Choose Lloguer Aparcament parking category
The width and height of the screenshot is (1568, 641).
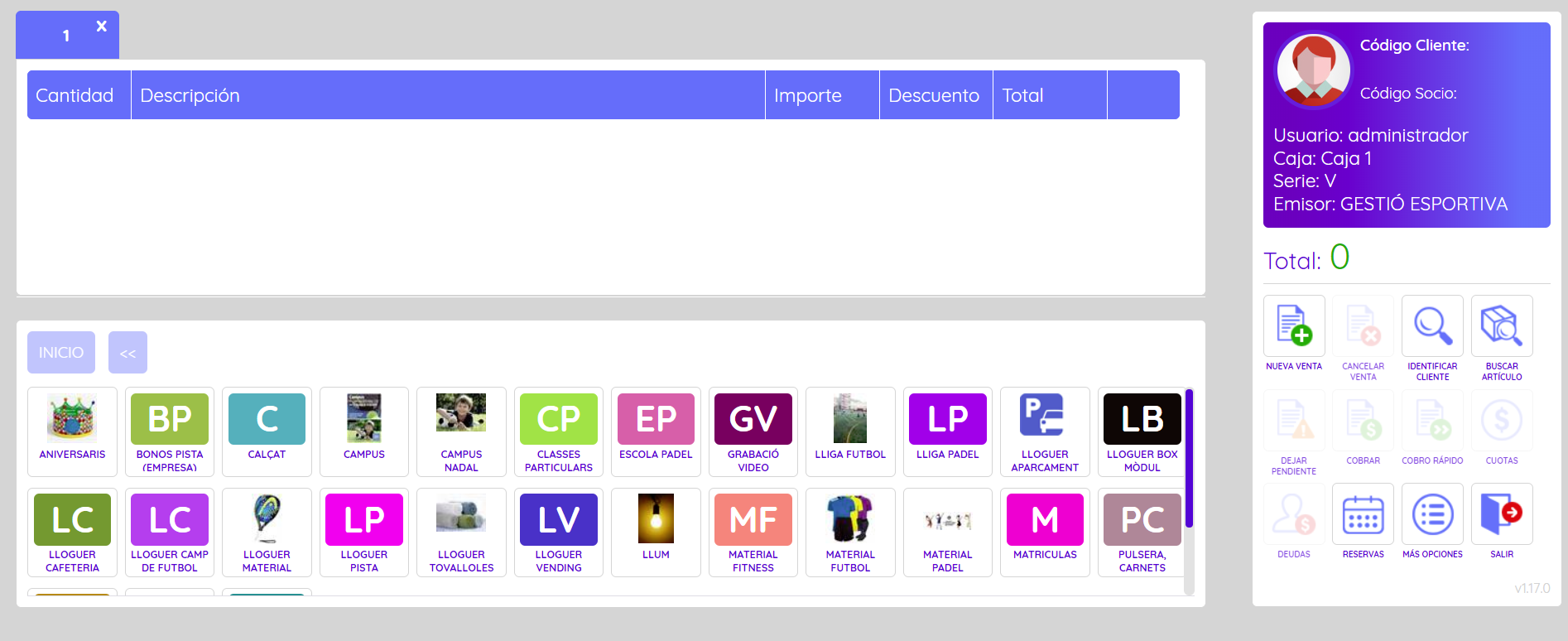pos(1045,431)
